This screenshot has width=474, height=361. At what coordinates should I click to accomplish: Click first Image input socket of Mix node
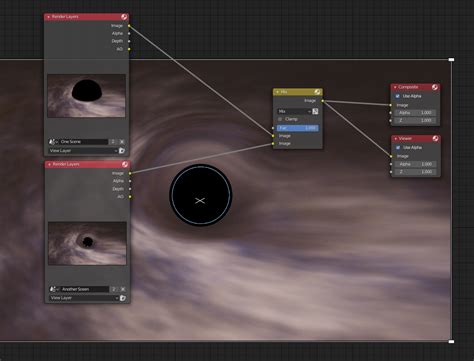tap(273, 136)
